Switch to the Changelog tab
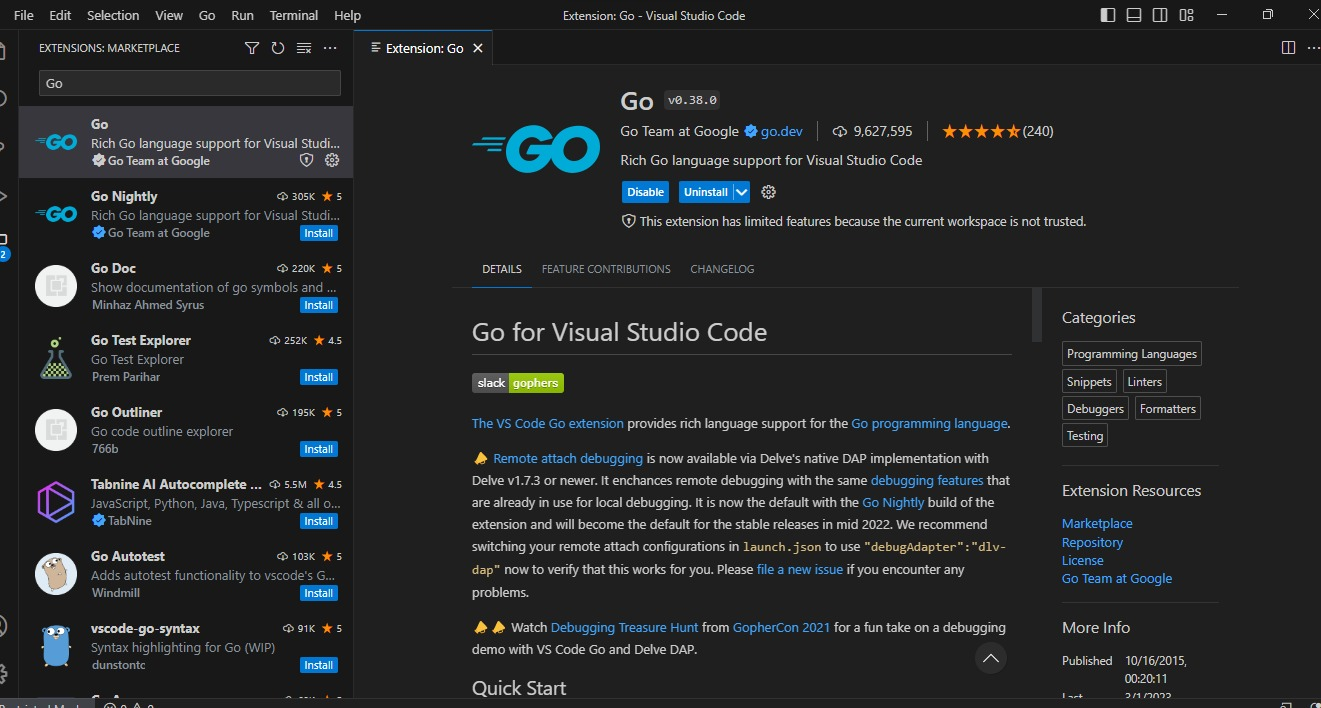Screen dimensions: 1321x708 point(722,269)
